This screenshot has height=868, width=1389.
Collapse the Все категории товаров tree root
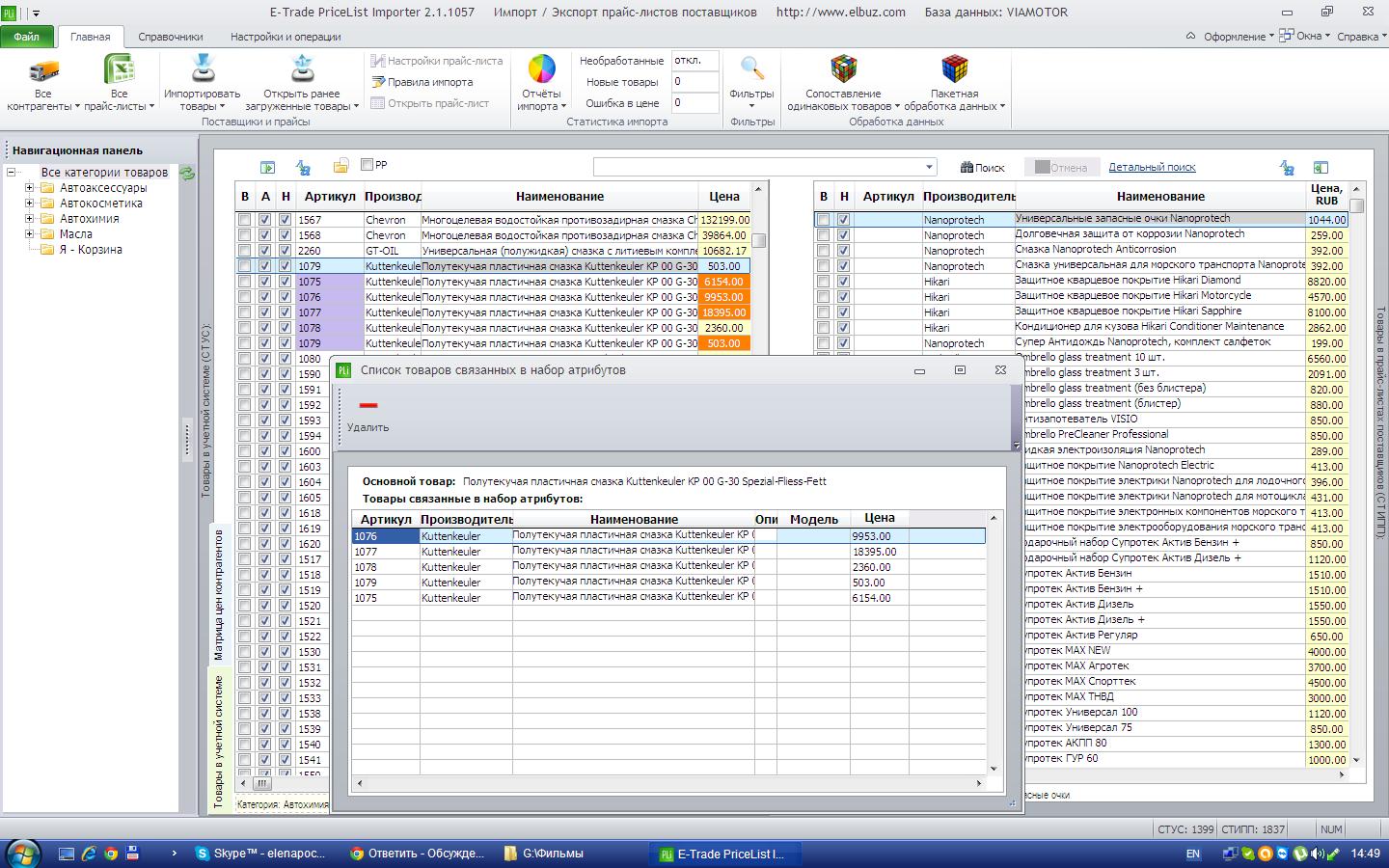(x=12, y=173)
